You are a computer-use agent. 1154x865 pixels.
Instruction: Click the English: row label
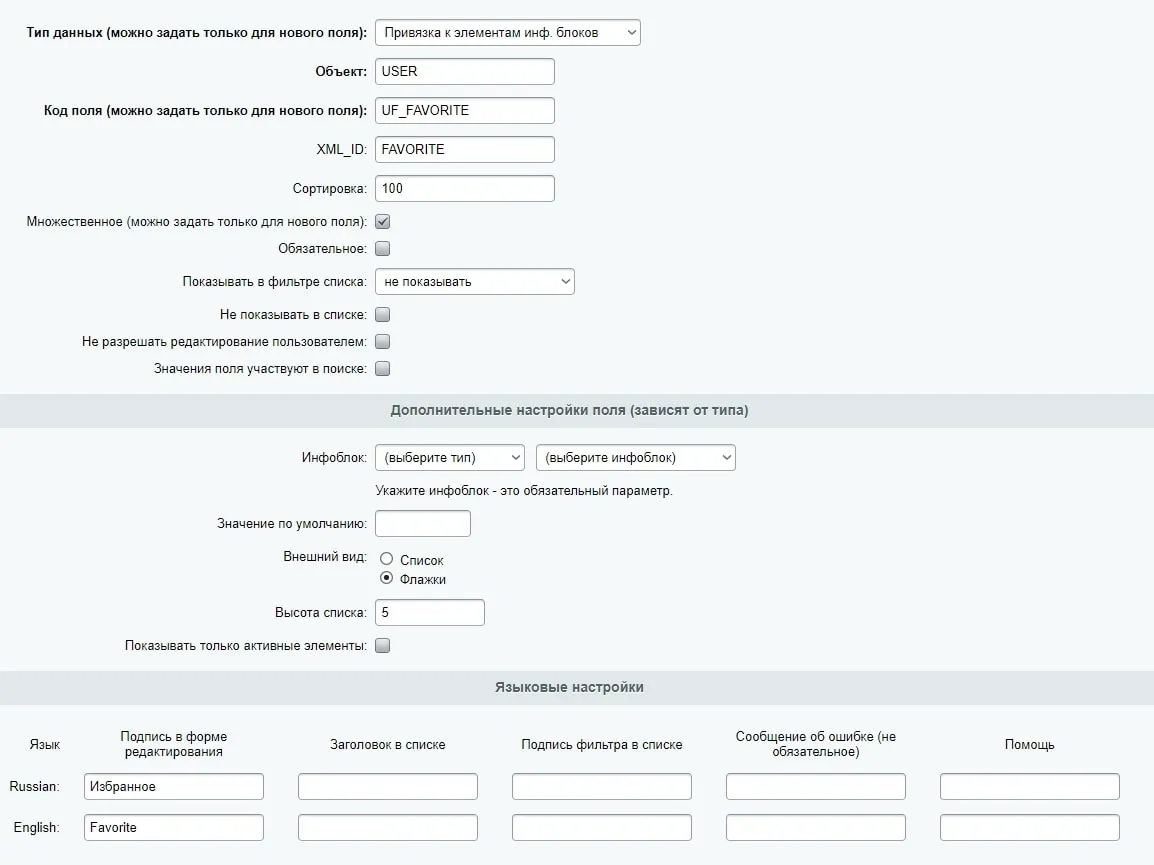pyautogui.click(x=36, y=827)
